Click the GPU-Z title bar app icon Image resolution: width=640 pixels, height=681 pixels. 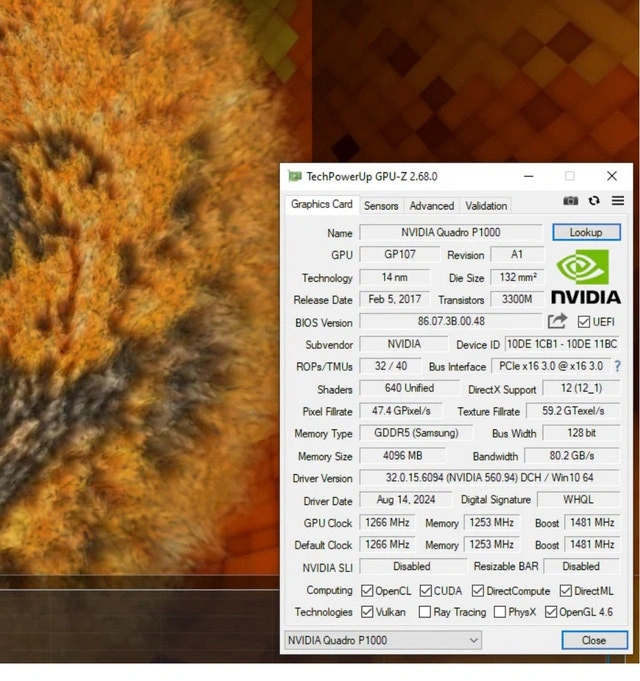click(294, 176)
